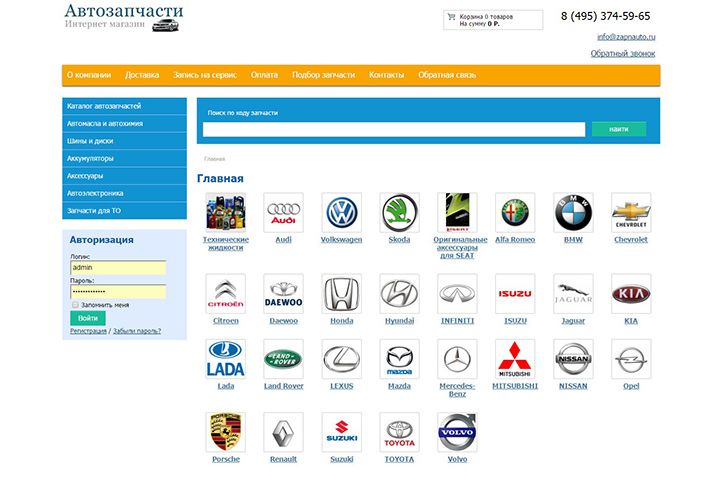The height and width of the screenshot is (480, 720).
Task: Click the Suzuki logo icon
Action: [x=342, y=432]
